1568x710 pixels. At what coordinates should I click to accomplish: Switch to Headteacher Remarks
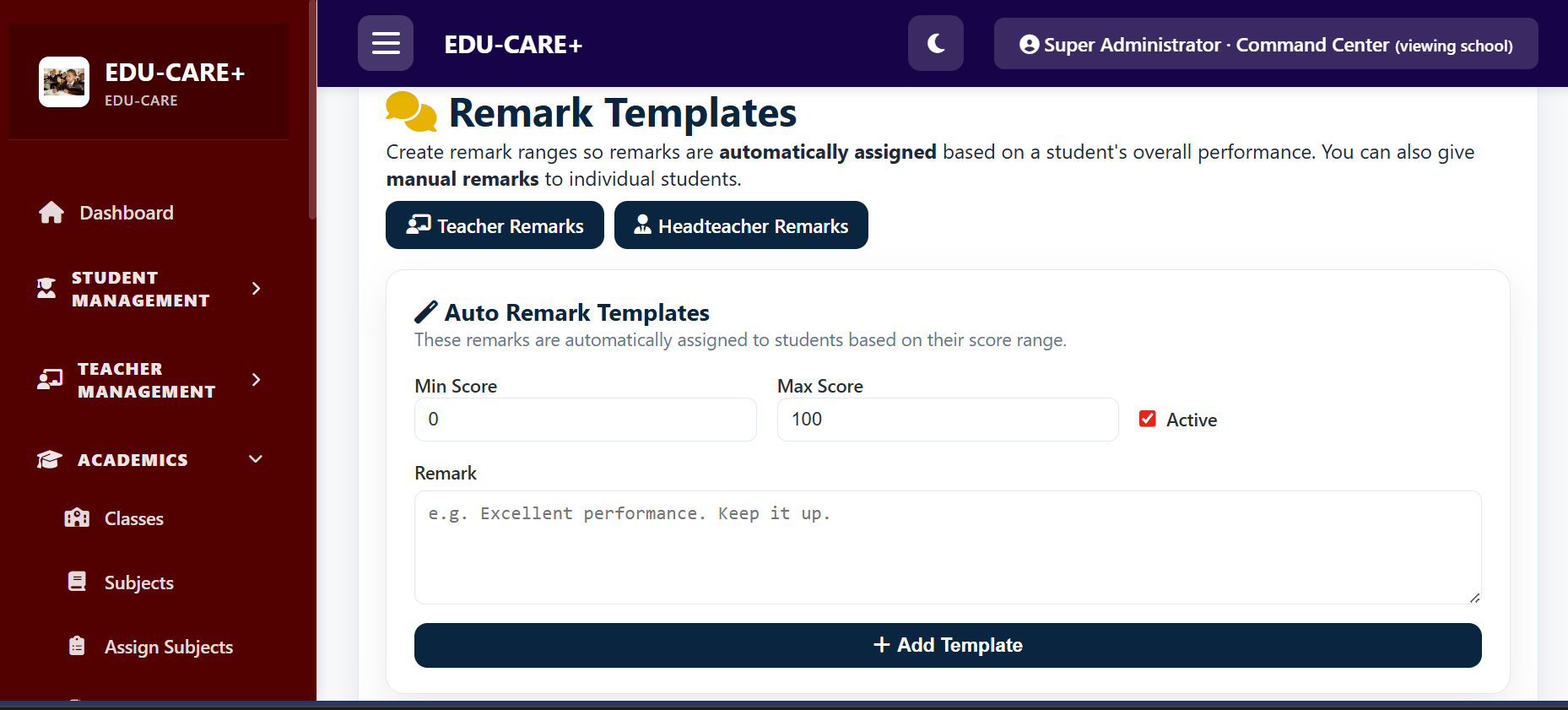tap(740, 225)
